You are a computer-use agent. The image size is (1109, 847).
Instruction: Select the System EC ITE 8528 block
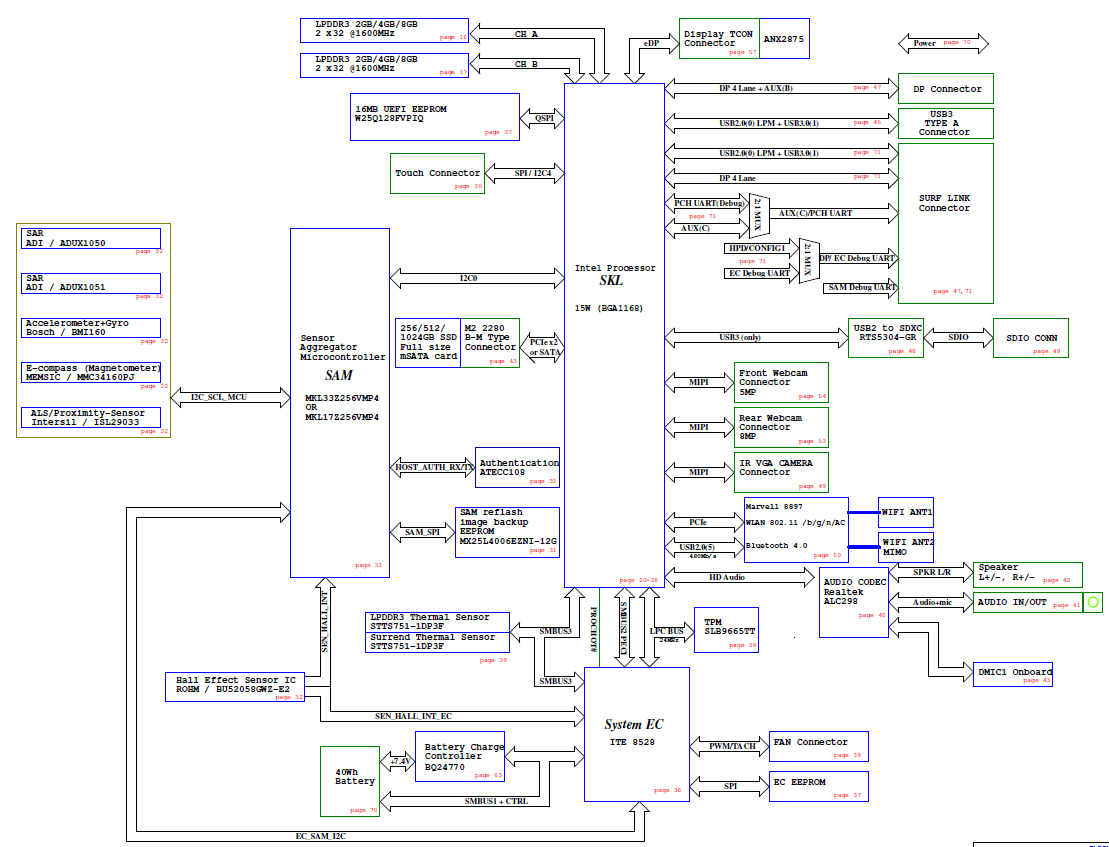pyautogui.click(x=637, y=734)
